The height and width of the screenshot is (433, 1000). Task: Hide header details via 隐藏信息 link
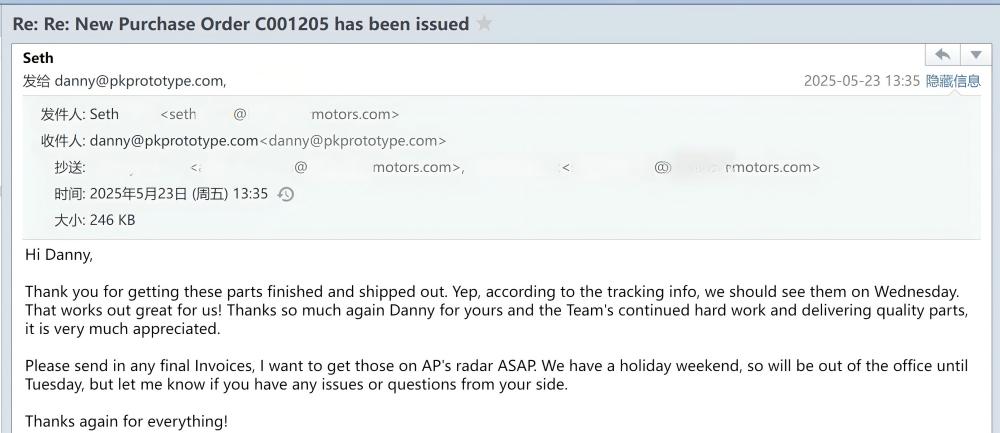(x=952, y=81)
